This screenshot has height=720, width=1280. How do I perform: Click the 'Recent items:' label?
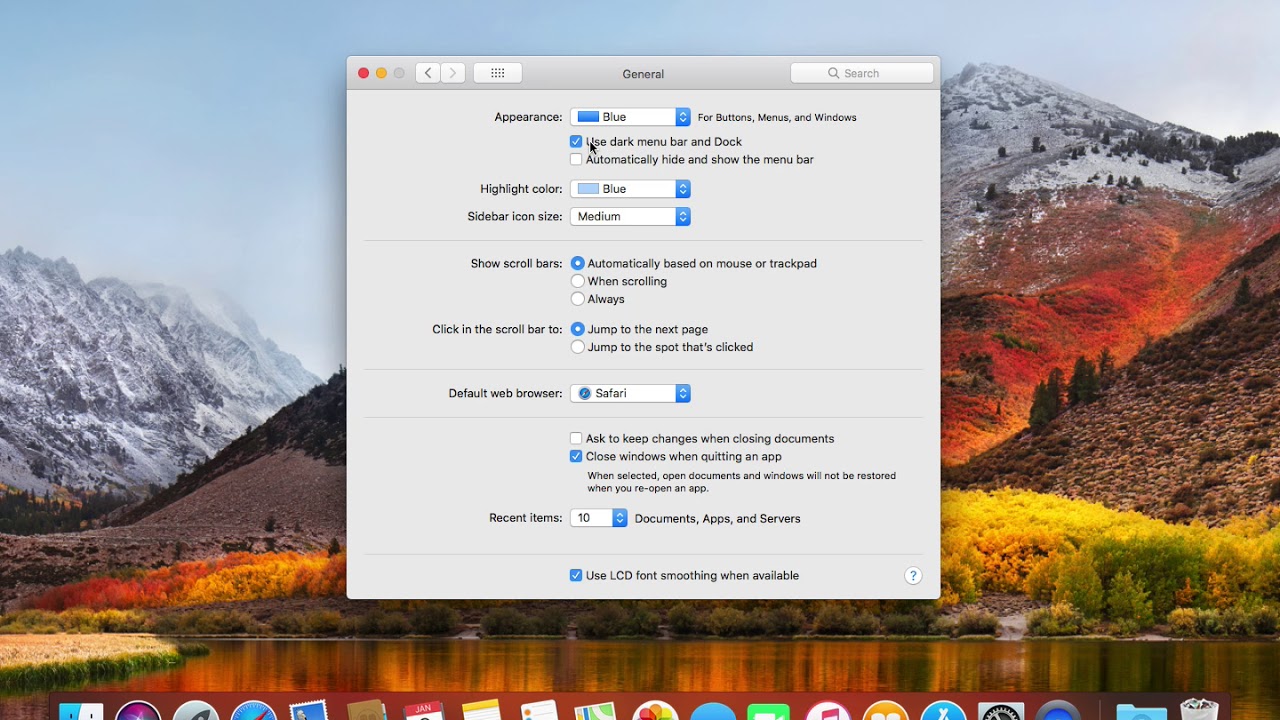[x=525, y=518]
